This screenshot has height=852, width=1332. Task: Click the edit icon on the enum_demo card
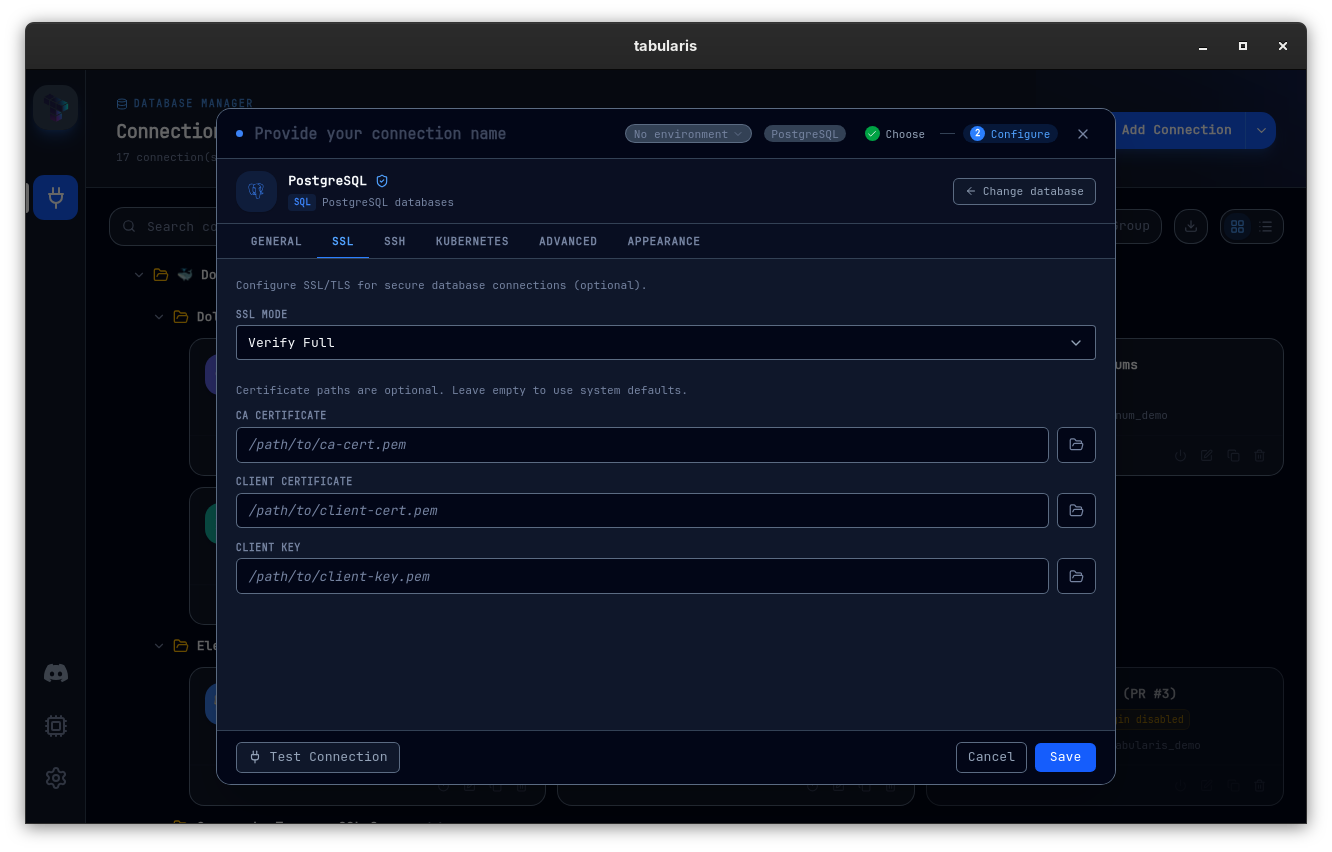pos(1207,455)
